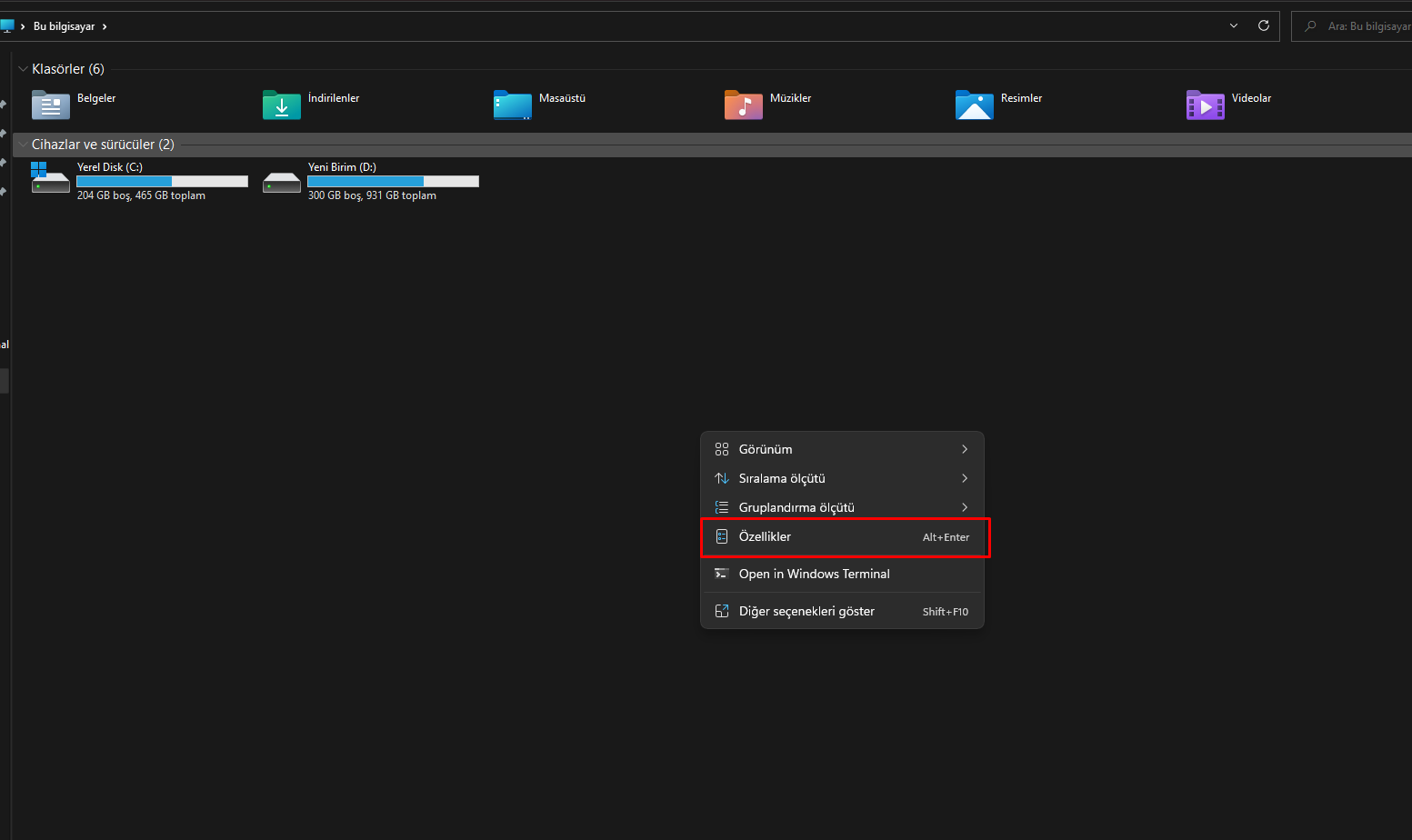This screenshot has height=840, width=1412.
Task: Click the Özellikler properties icon
Action: (x=722, y=536)
